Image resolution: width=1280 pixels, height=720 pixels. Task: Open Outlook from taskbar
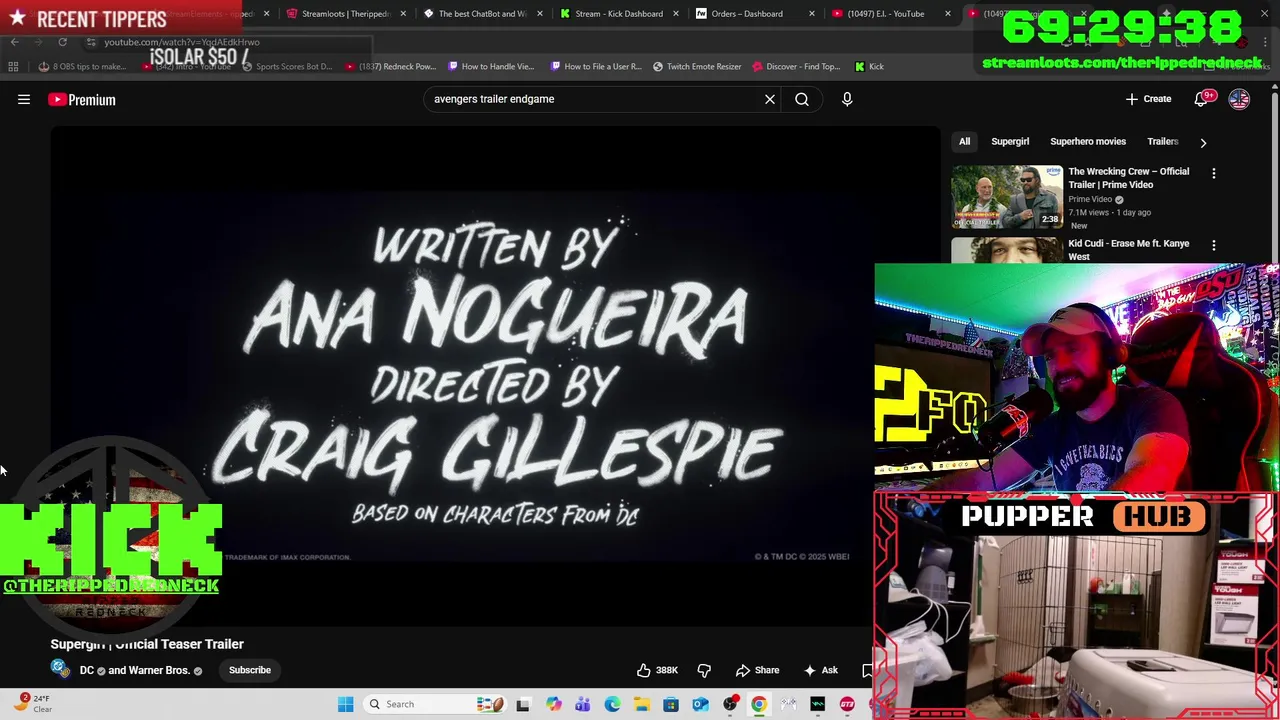pyautogui.click(x=700, y=704)
